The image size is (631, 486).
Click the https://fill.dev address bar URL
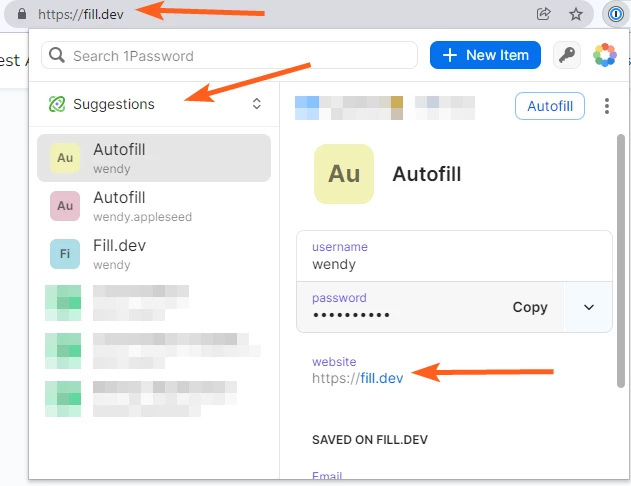click(81, 14)
